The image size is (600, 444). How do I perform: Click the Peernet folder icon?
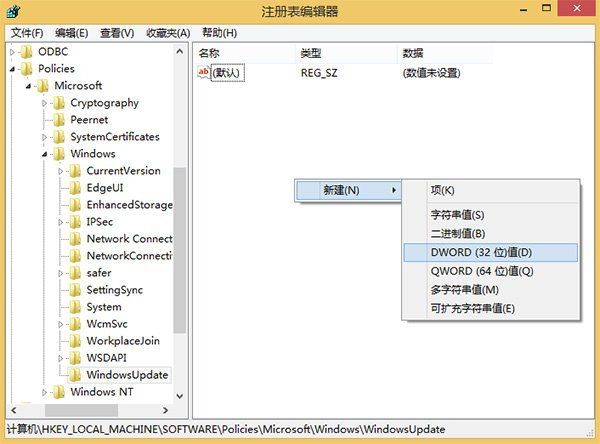pyautogui.click(x=59, y=120)
